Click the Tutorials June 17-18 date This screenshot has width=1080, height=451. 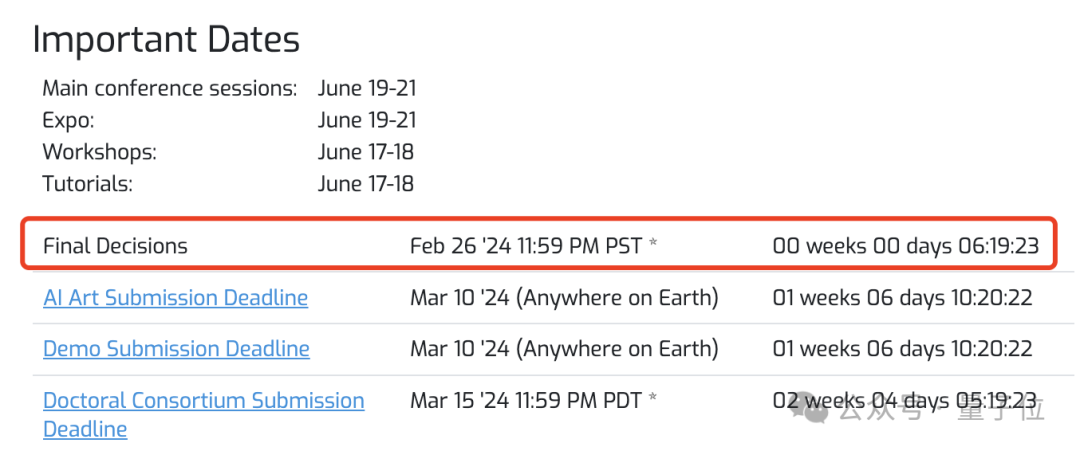(x=366, y=184)
